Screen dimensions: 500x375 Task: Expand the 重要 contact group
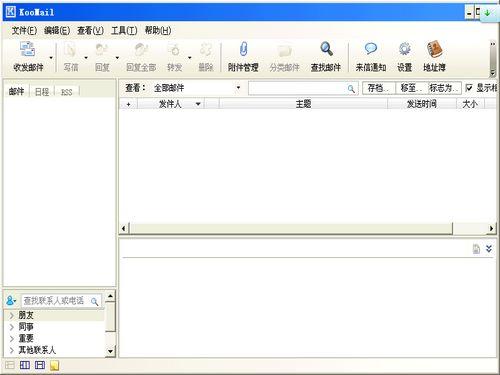coord(12,339)
